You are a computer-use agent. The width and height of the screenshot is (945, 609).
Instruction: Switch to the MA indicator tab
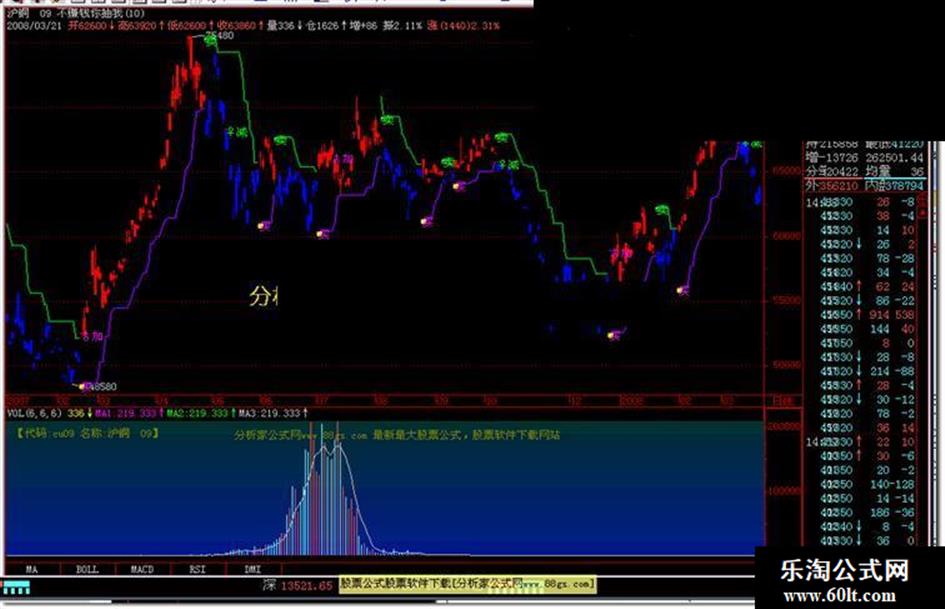(32, 569)
